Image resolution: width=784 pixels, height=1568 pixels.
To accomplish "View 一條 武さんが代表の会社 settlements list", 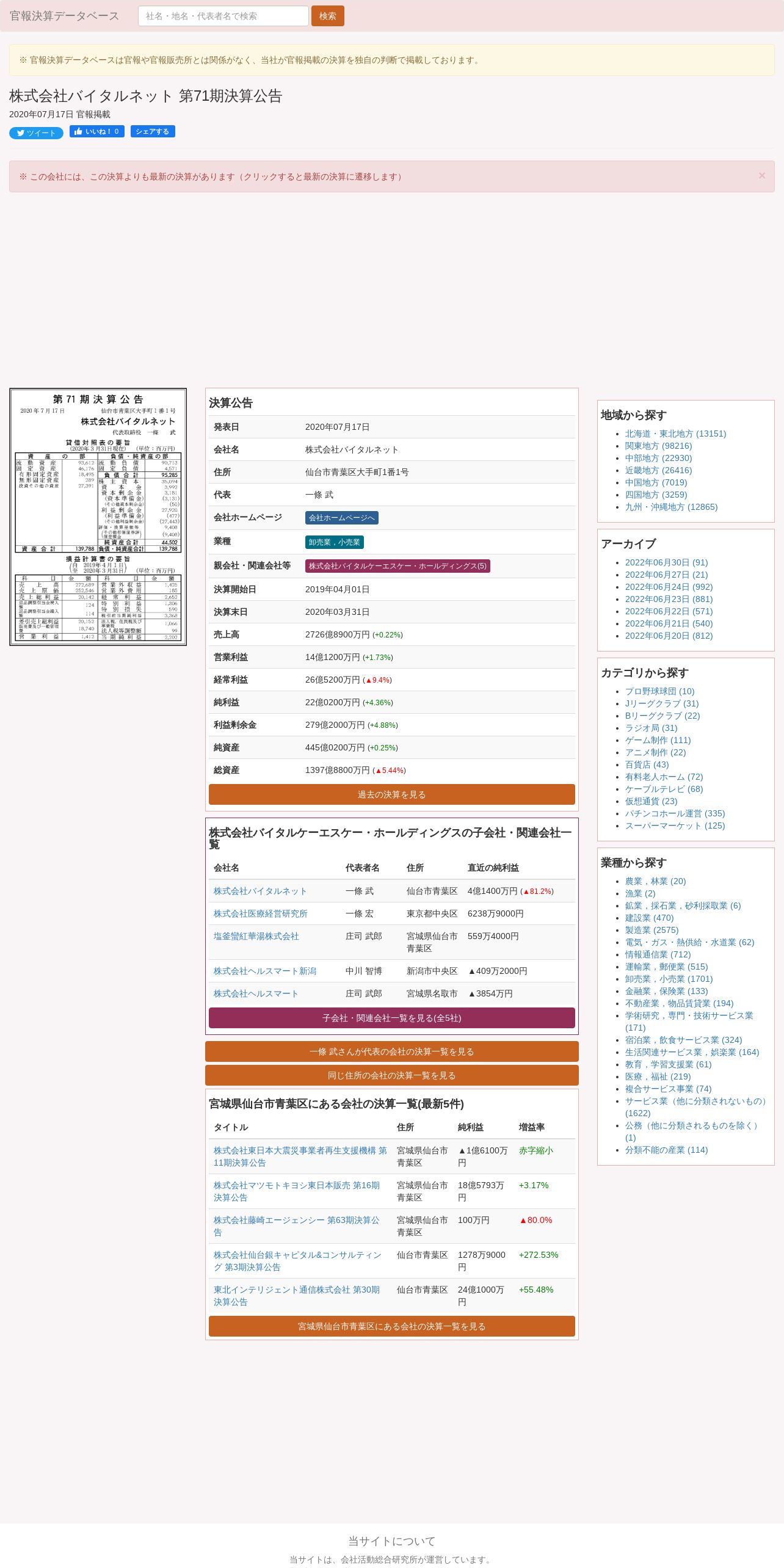I will [x=392, y=1051].
